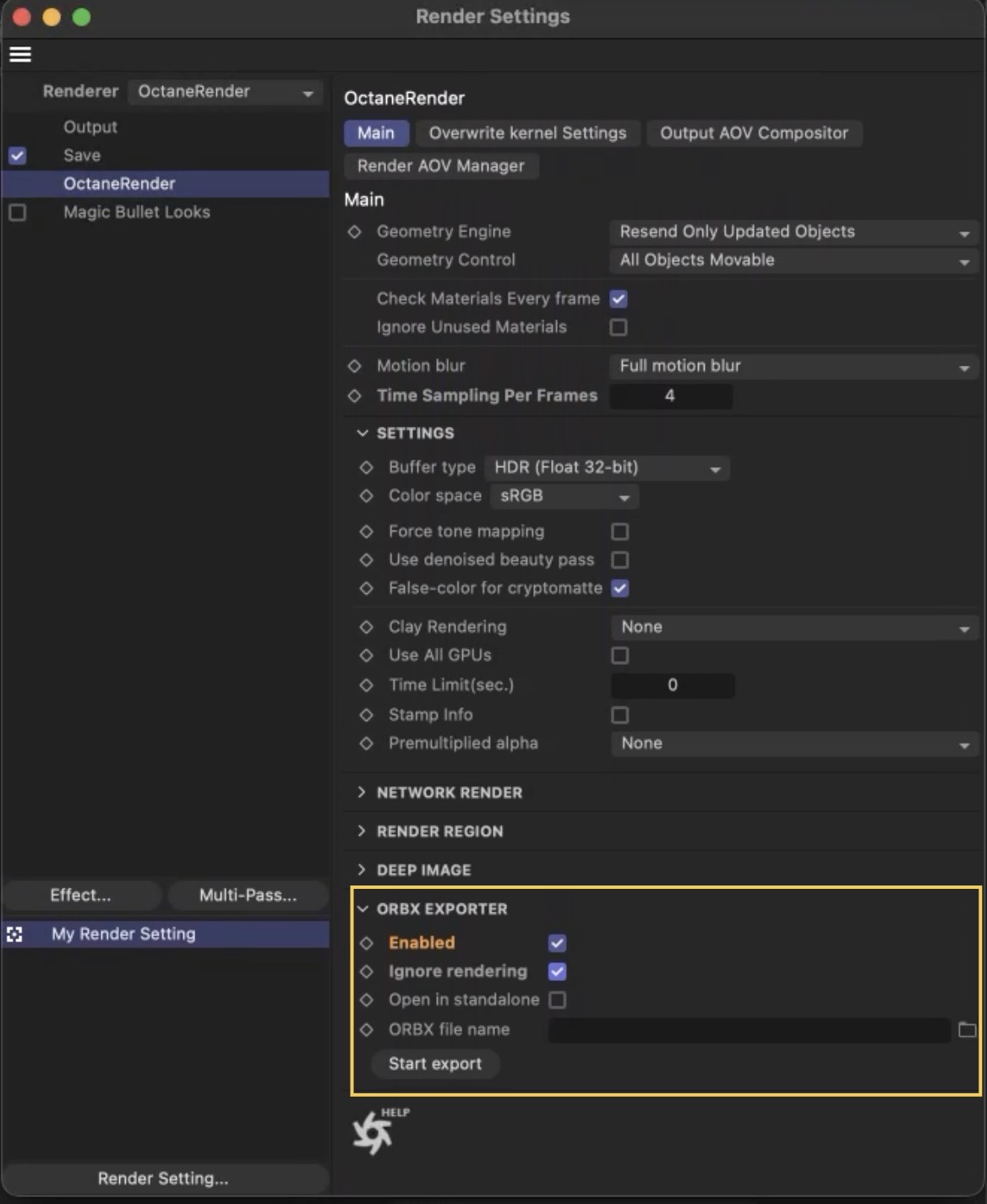This screenshot has width=987, height=1204.
Task: Click the Multi-Pass... button
Action: click(248, 896)
